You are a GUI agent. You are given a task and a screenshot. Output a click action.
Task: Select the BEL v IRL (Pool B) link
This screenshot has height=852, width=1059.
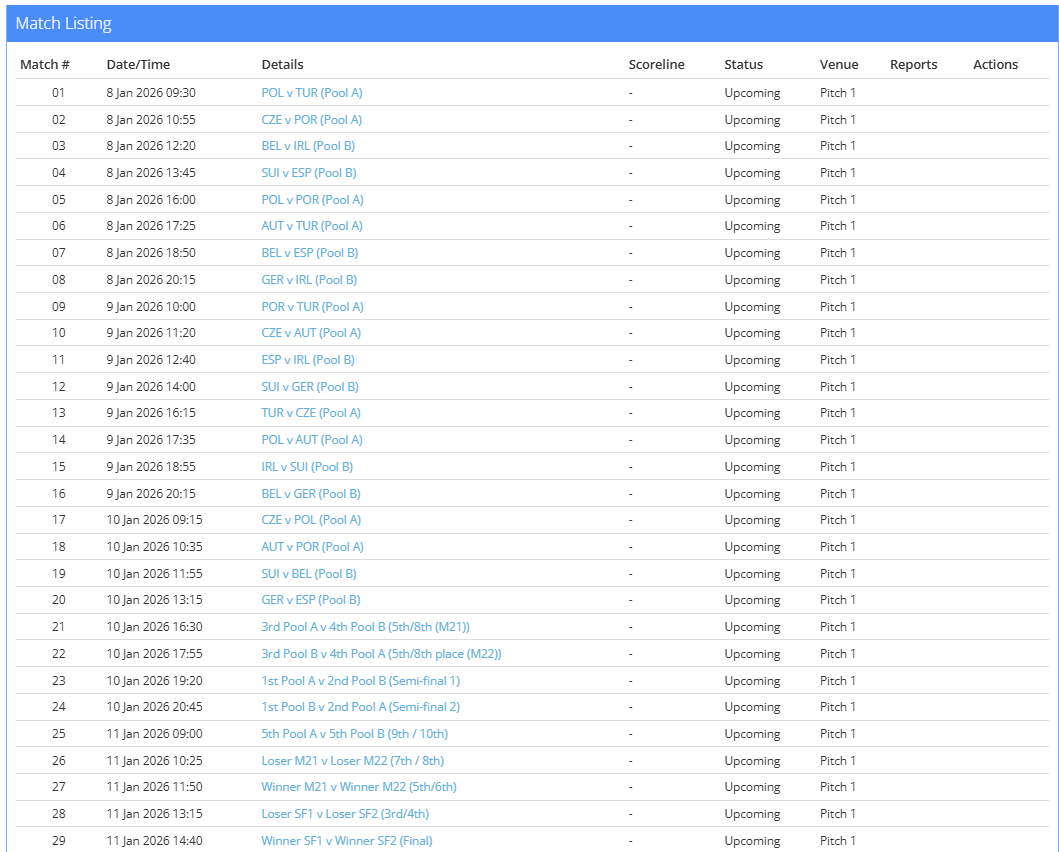click(308, 146)
